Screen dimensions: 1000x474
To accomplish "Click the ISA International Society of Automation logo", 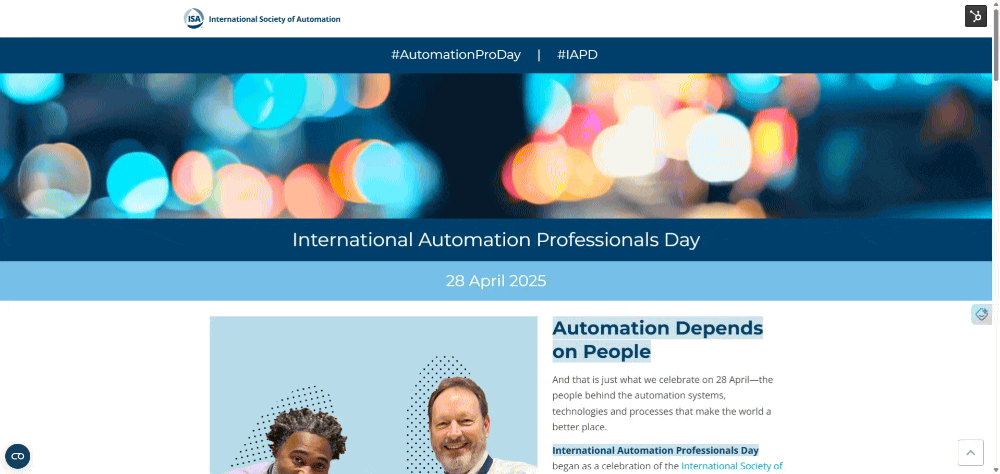I will (262, 19).
